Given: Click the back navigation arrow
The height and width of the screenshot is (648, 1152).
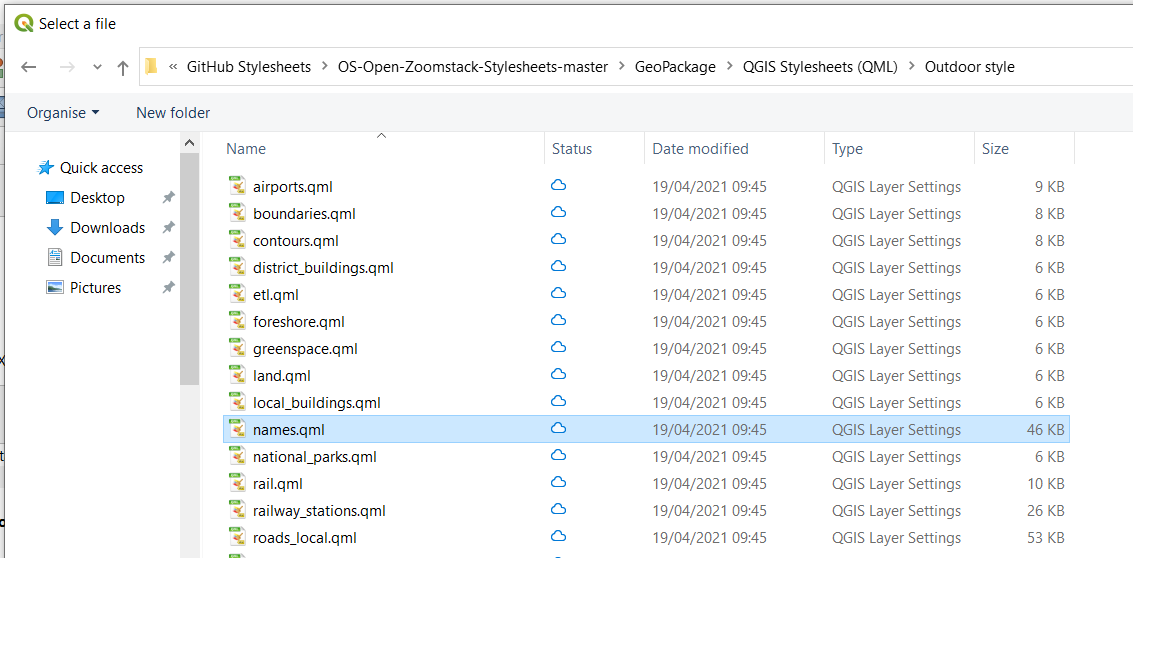Looking at the screenshot, I should point(29,66).
